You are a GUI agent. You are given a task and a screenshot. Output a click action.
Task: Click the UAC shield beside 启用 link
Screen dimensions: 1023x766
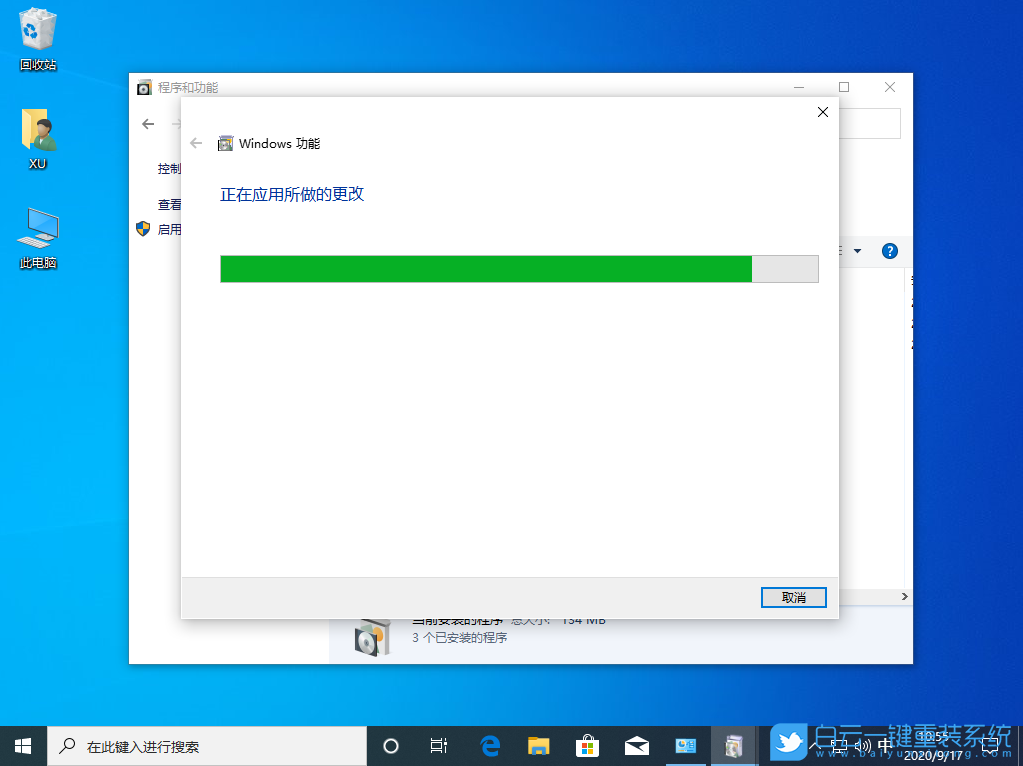[x=143, y=229]
